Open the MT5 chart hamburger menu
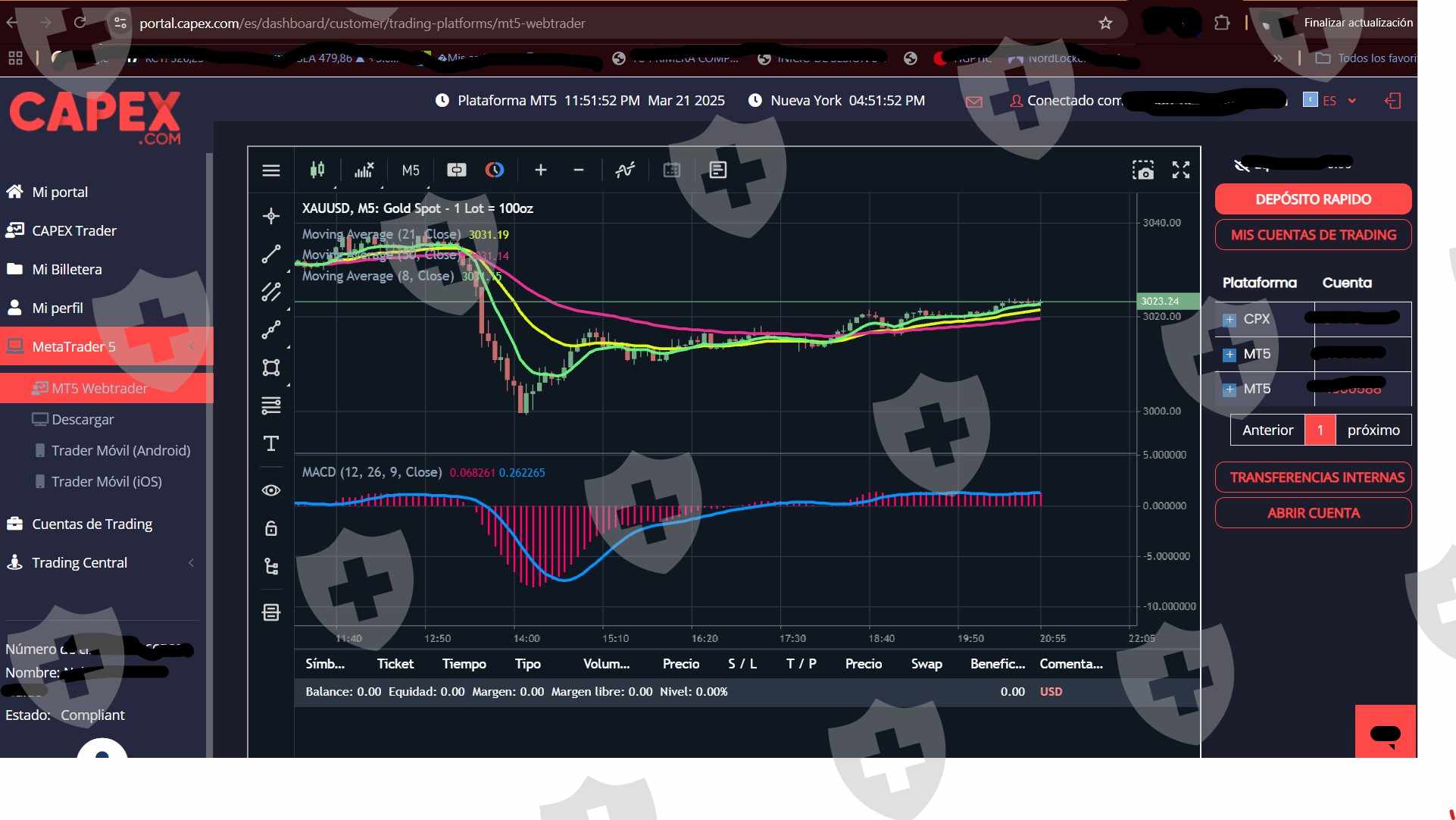 coord(271,171)
